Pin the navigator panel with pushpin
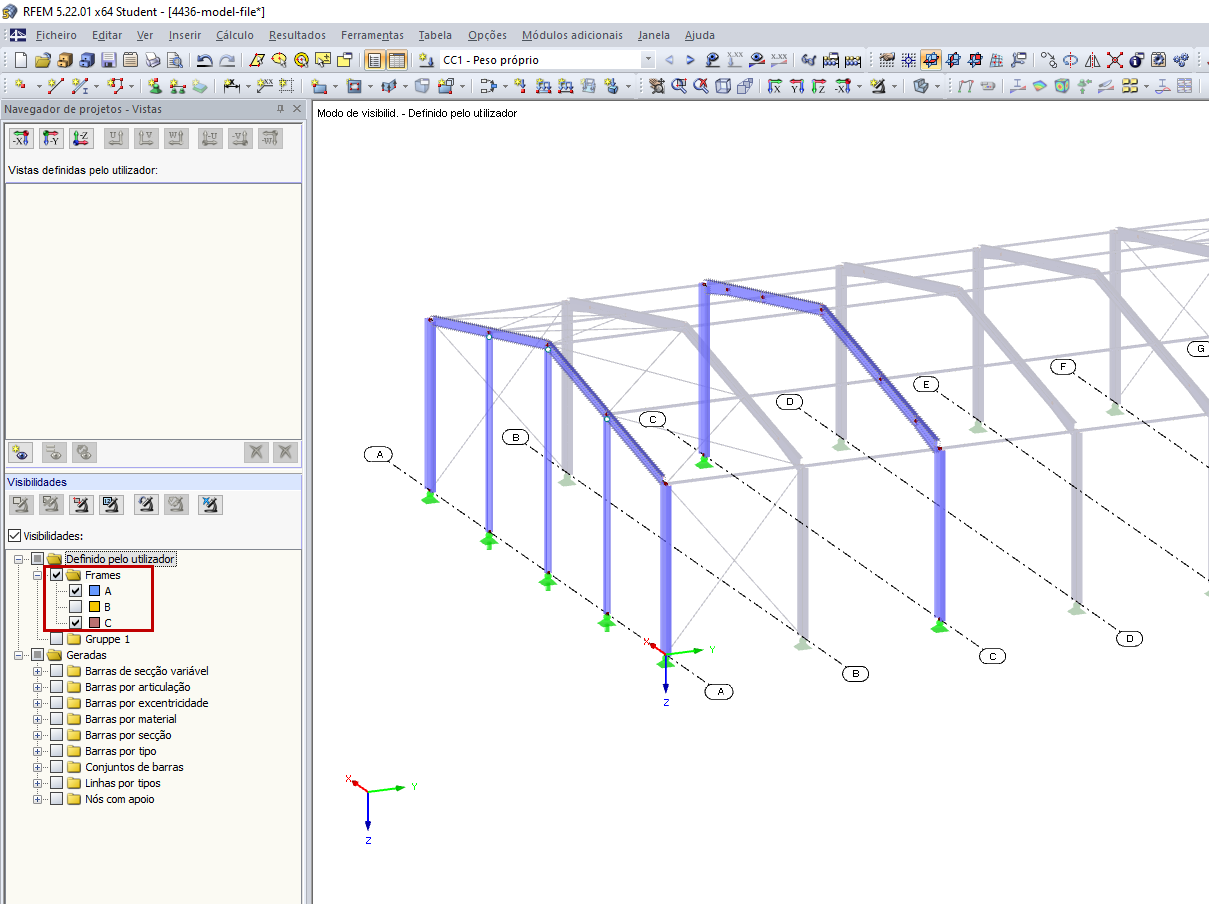The width and height of the screenshot is (1209, 904). pyautogui.click(x=279, y=109)
